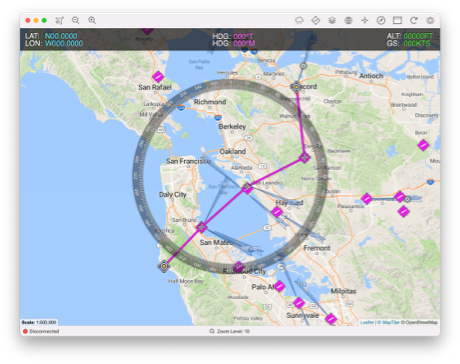Screen dimensions: 460x364
Task: Click the route waypoint near San Ramon
Action: pos(304,157)
